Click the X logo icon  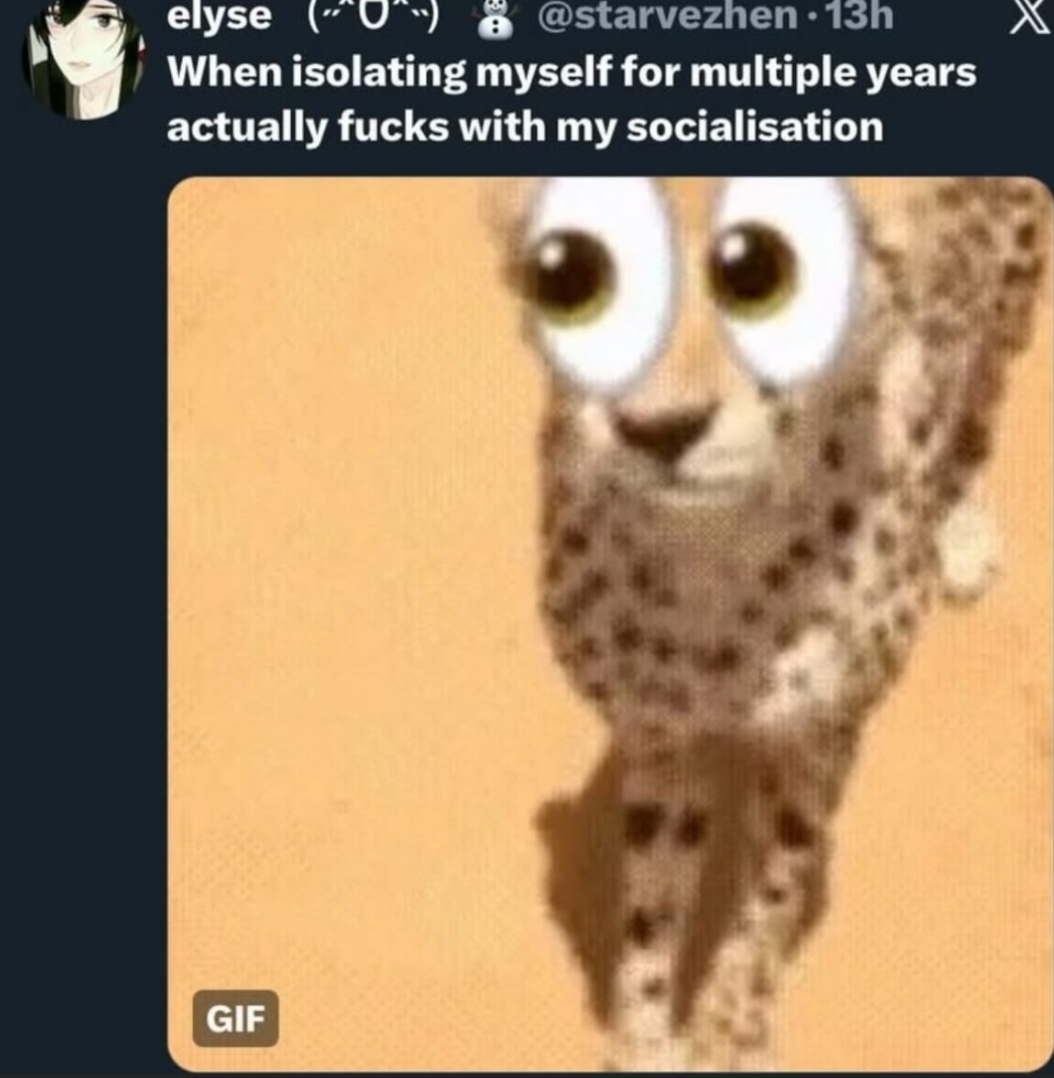[x=1031, y=16]
